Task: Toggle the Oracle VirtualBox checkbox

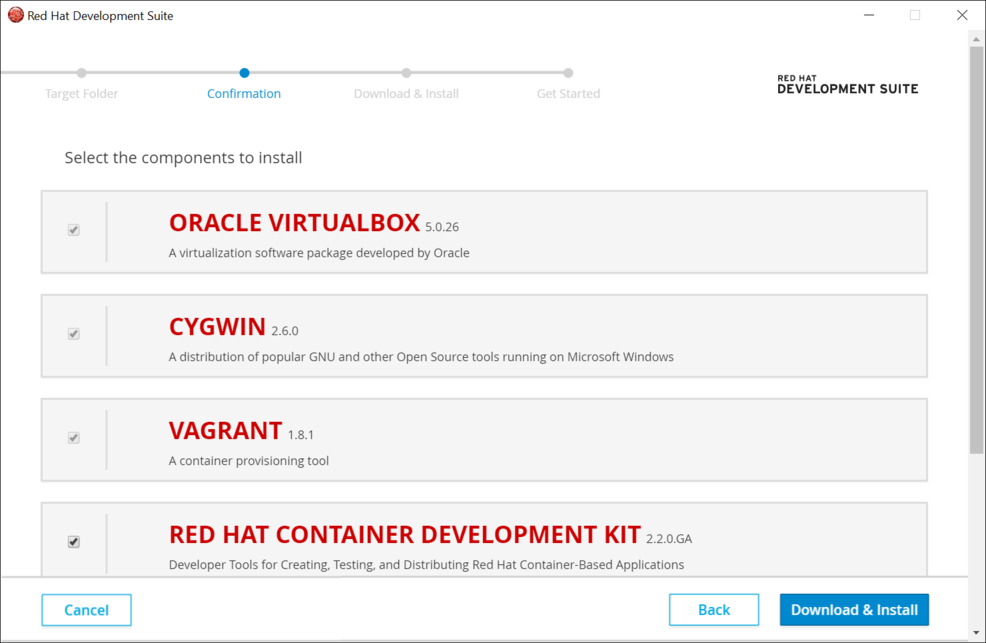Action: [x=73, y=230]
